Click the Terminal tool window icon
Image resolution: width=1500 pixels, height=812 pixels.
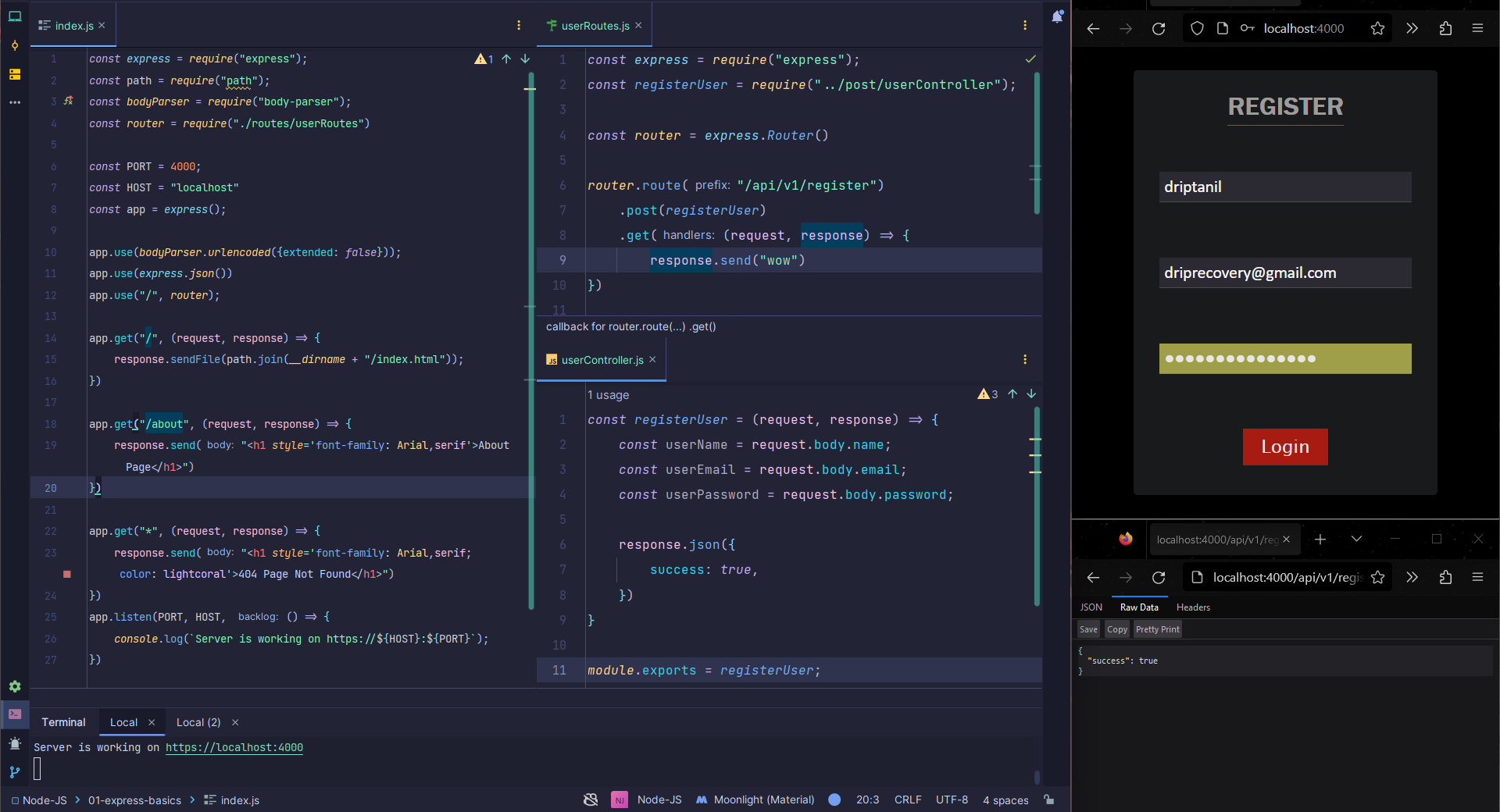(x=15, y=714)
